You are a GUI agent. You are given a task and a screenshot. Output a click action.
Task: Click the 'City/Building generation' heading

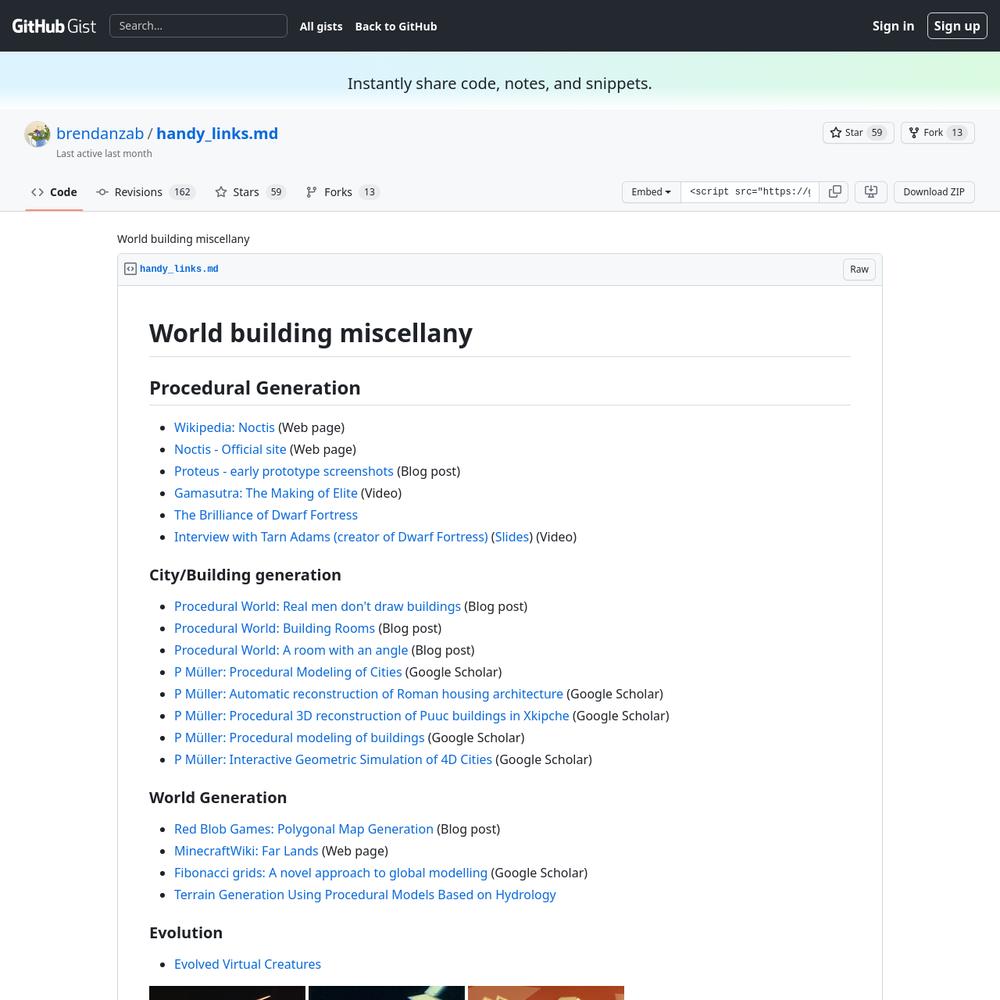pos(245,575)
